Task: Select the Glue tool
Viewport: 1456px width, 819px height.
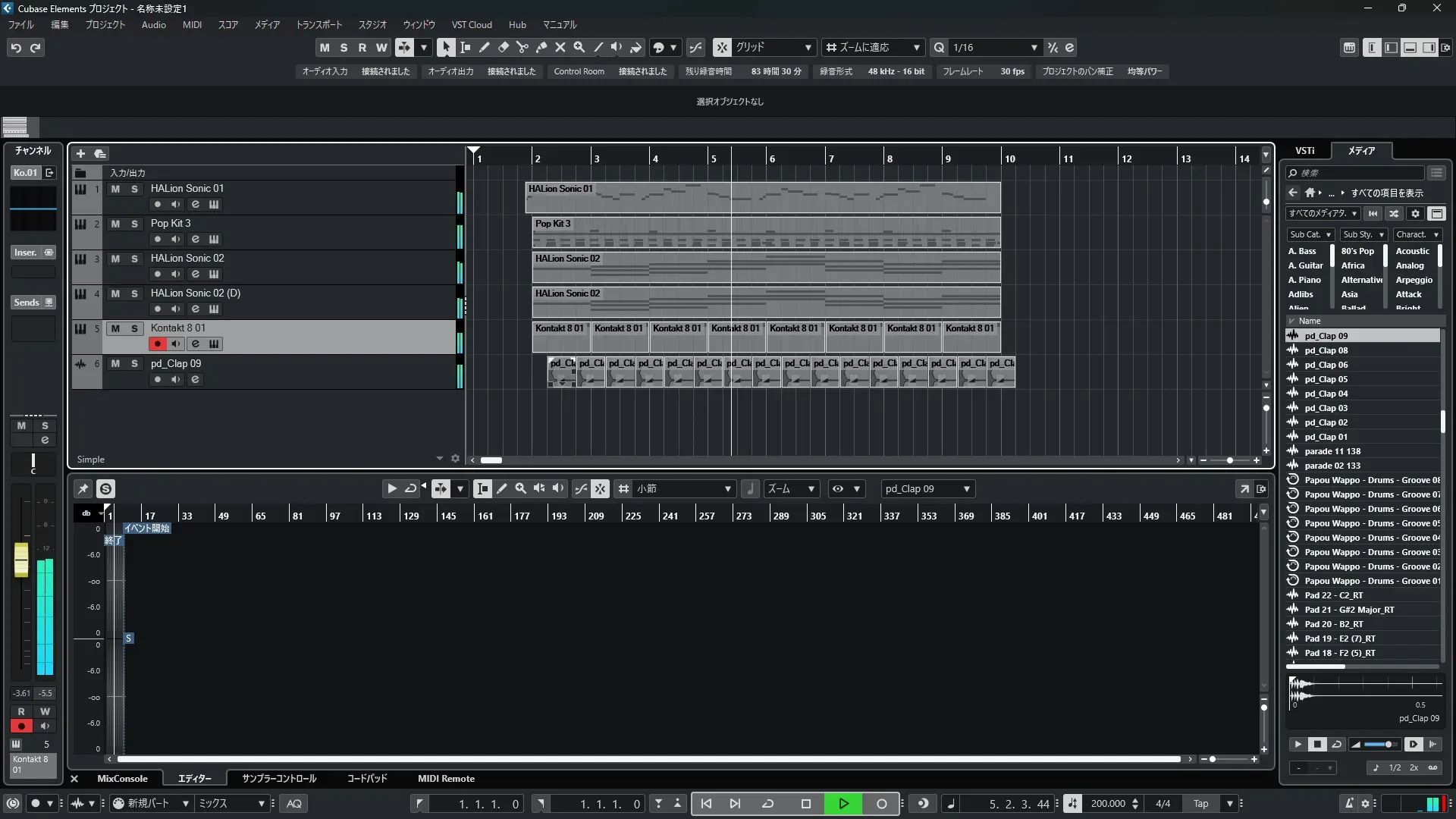Action: click(x=541, y=48)
